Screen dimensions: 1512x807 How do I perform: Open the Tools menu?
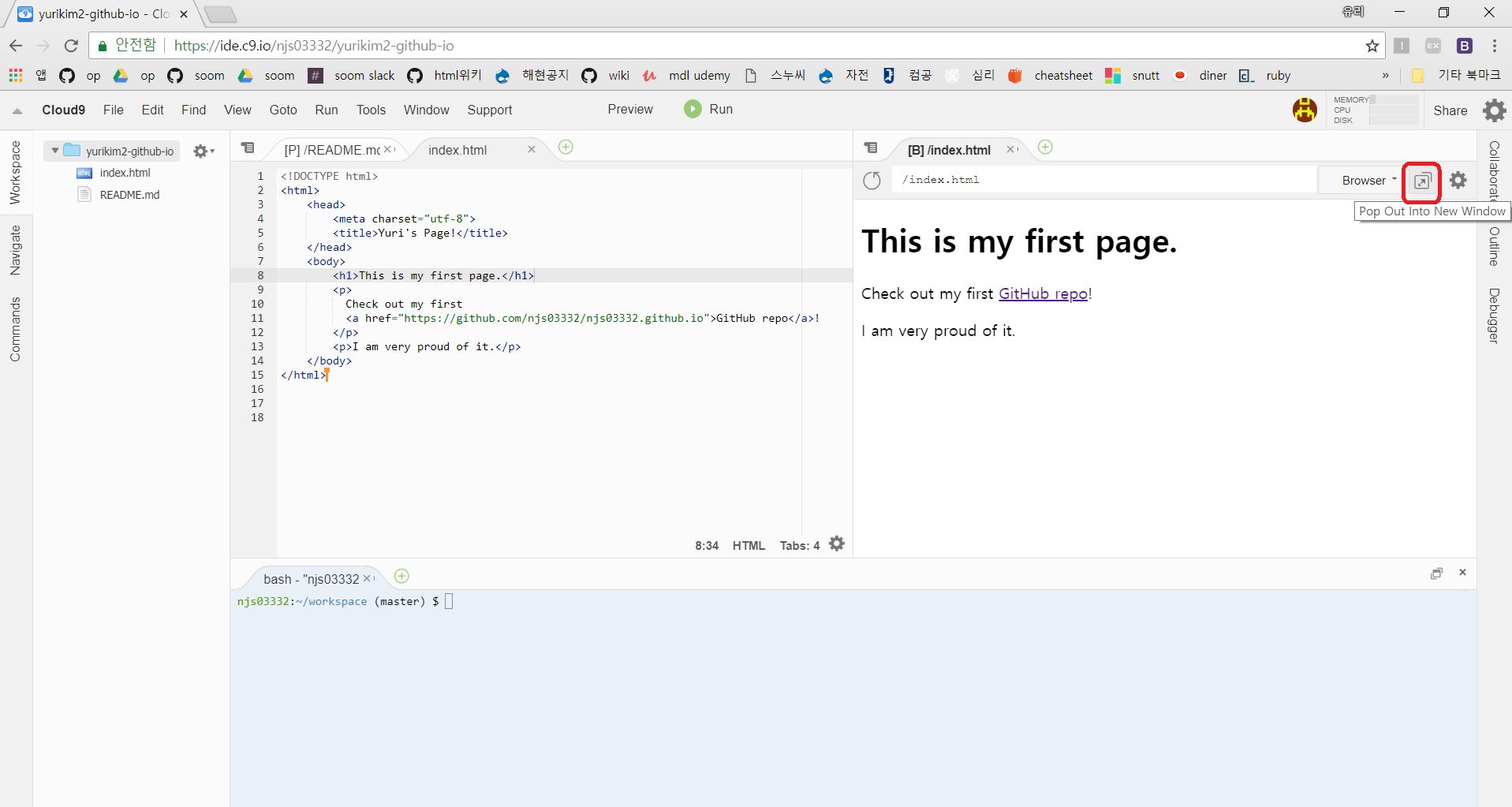pyautogui.click(x=371, y=110)
